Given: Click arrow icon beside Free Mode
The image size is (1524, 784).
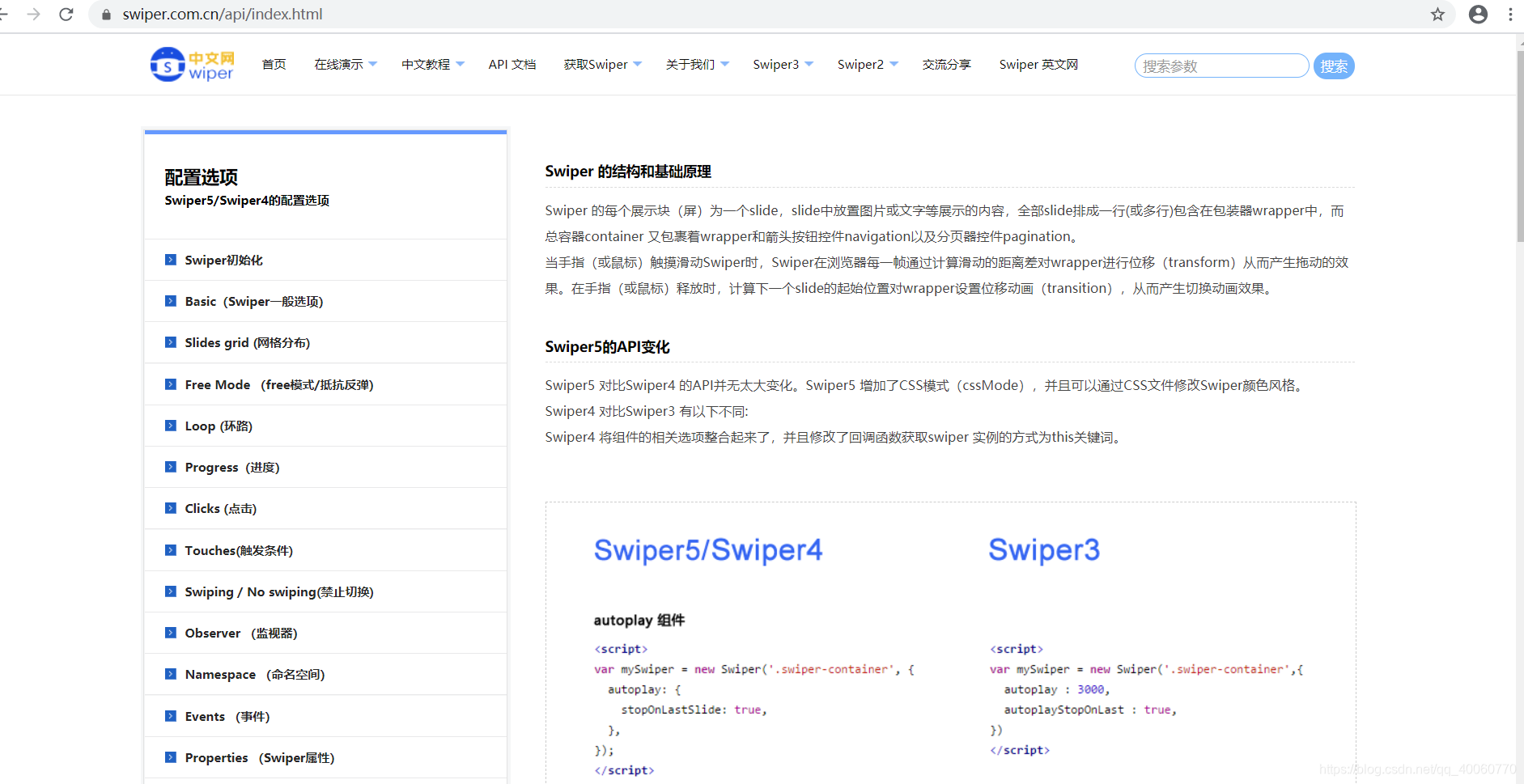Looking at the screenshot, I should (x=170, y=384).
